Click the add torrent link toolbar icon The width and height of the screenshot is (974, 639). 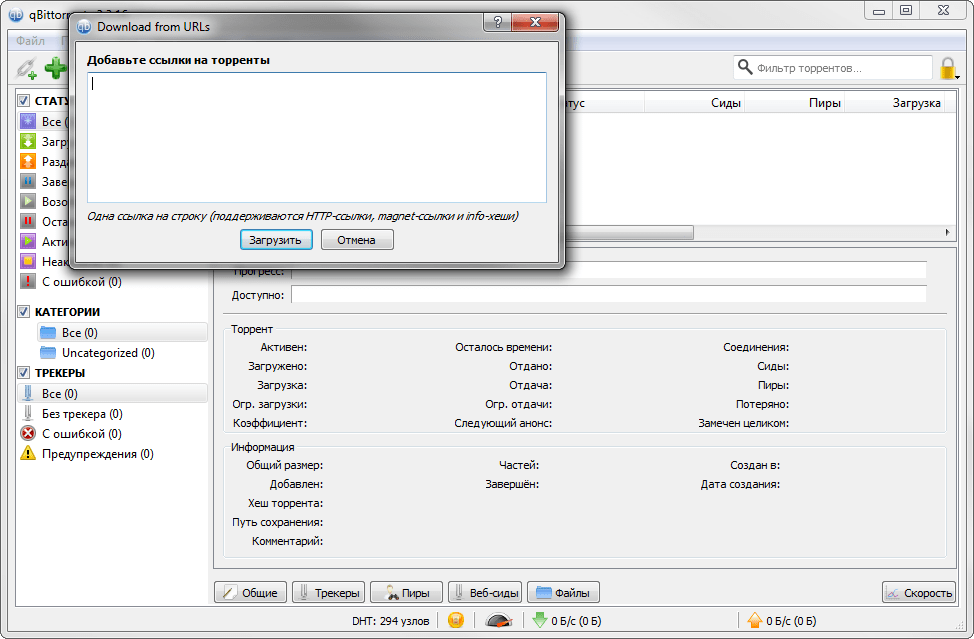click(27, 68)
